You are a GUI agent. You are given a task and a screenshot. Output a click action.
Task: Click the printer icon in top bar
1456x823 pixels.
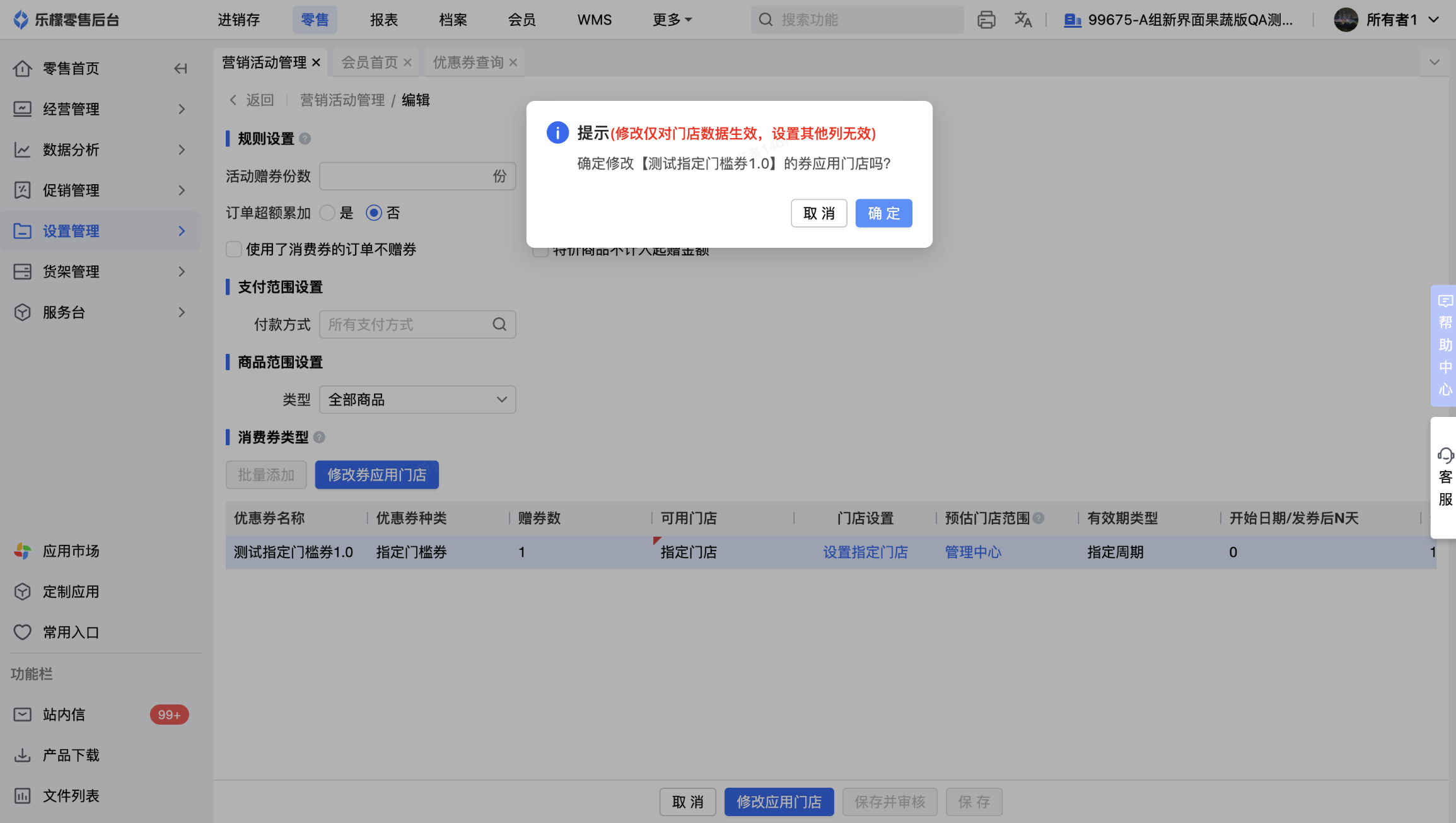[986, 20]
